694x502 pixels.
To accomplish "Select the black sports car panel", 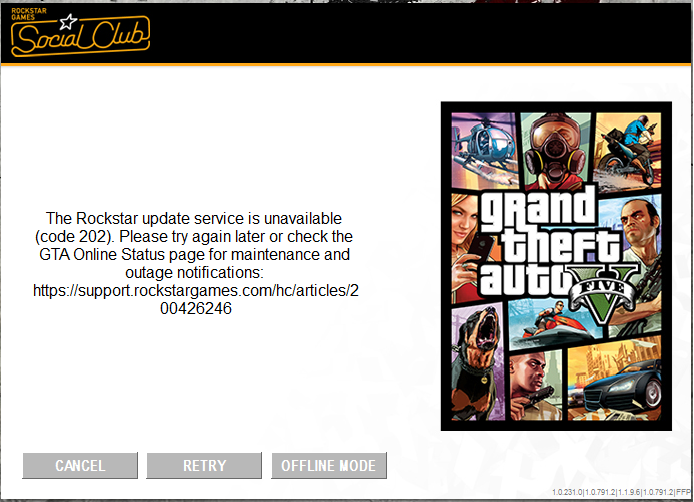I will point(615,381).
